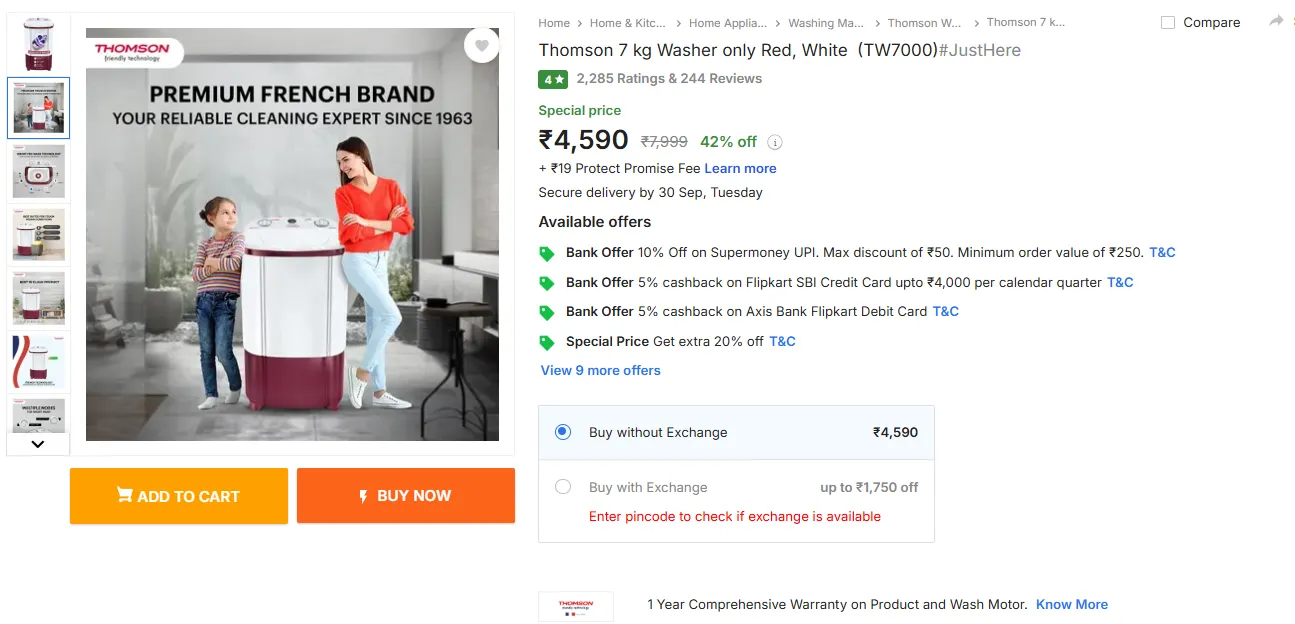Click the price info icon beside 42% off
Image resolution: width=1295 pixels, height=624 pixels.
[x=775, y=142]
